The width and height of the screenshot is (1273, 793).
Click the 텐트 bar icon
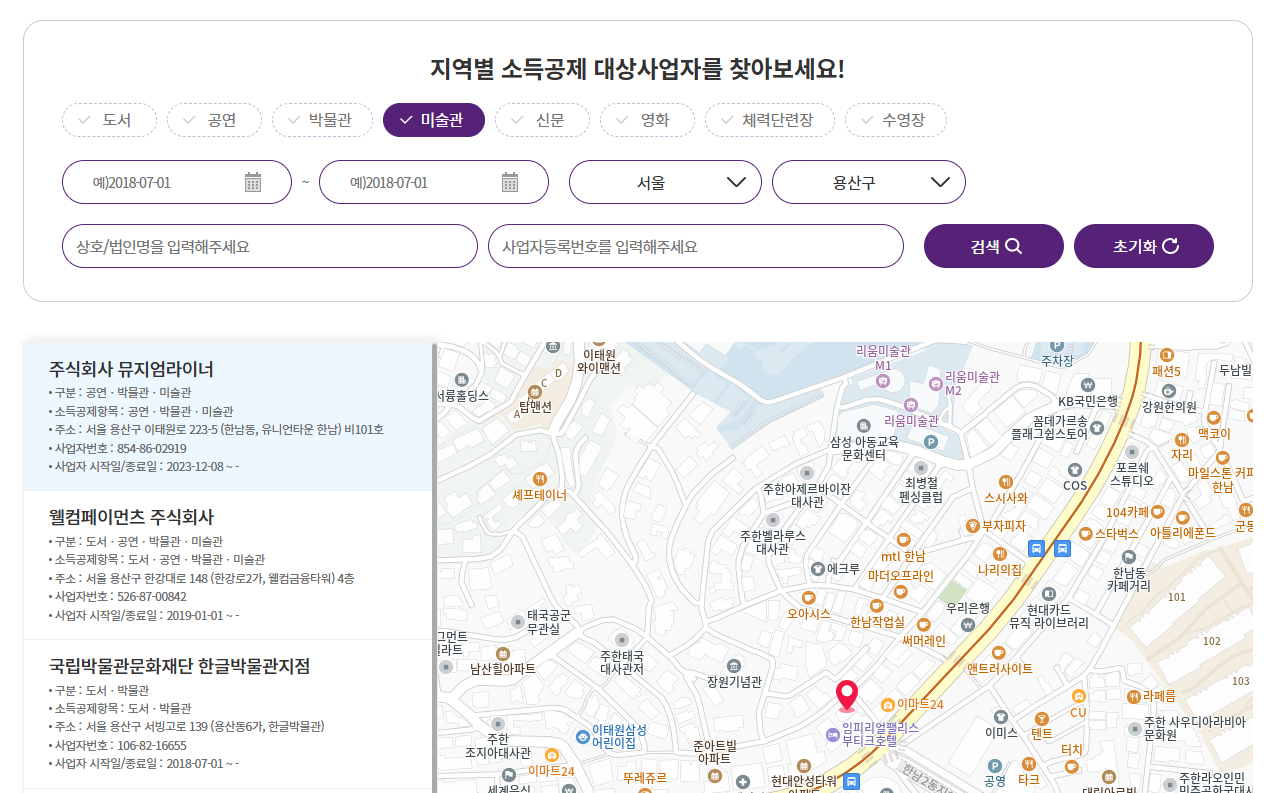pos(1042,717)
